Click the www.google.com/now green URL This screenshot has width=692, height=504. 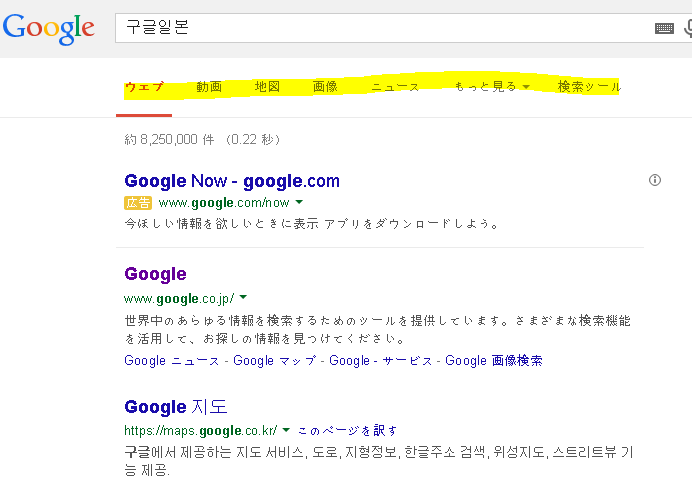(x=224, y=203)
